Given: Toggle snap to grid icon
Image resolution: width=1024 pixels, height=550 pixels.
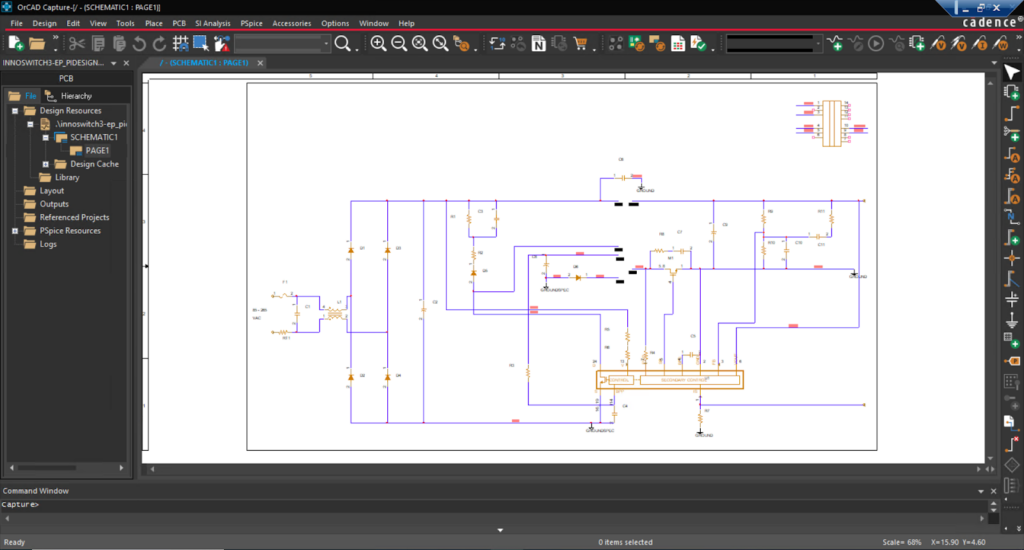Looking at the screenshot, I should (180, 44).
